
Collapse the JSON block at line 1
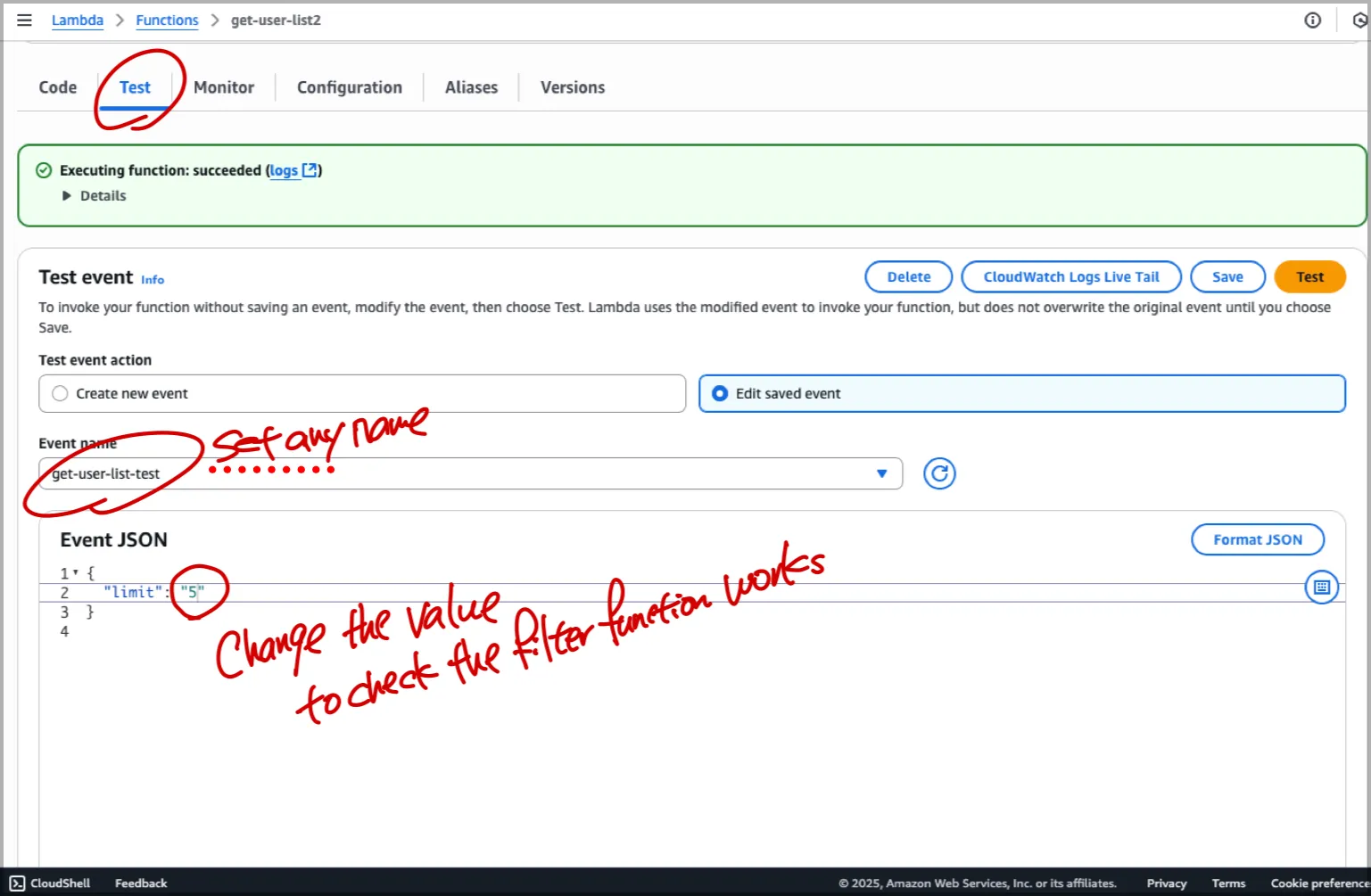click(76, 573)
